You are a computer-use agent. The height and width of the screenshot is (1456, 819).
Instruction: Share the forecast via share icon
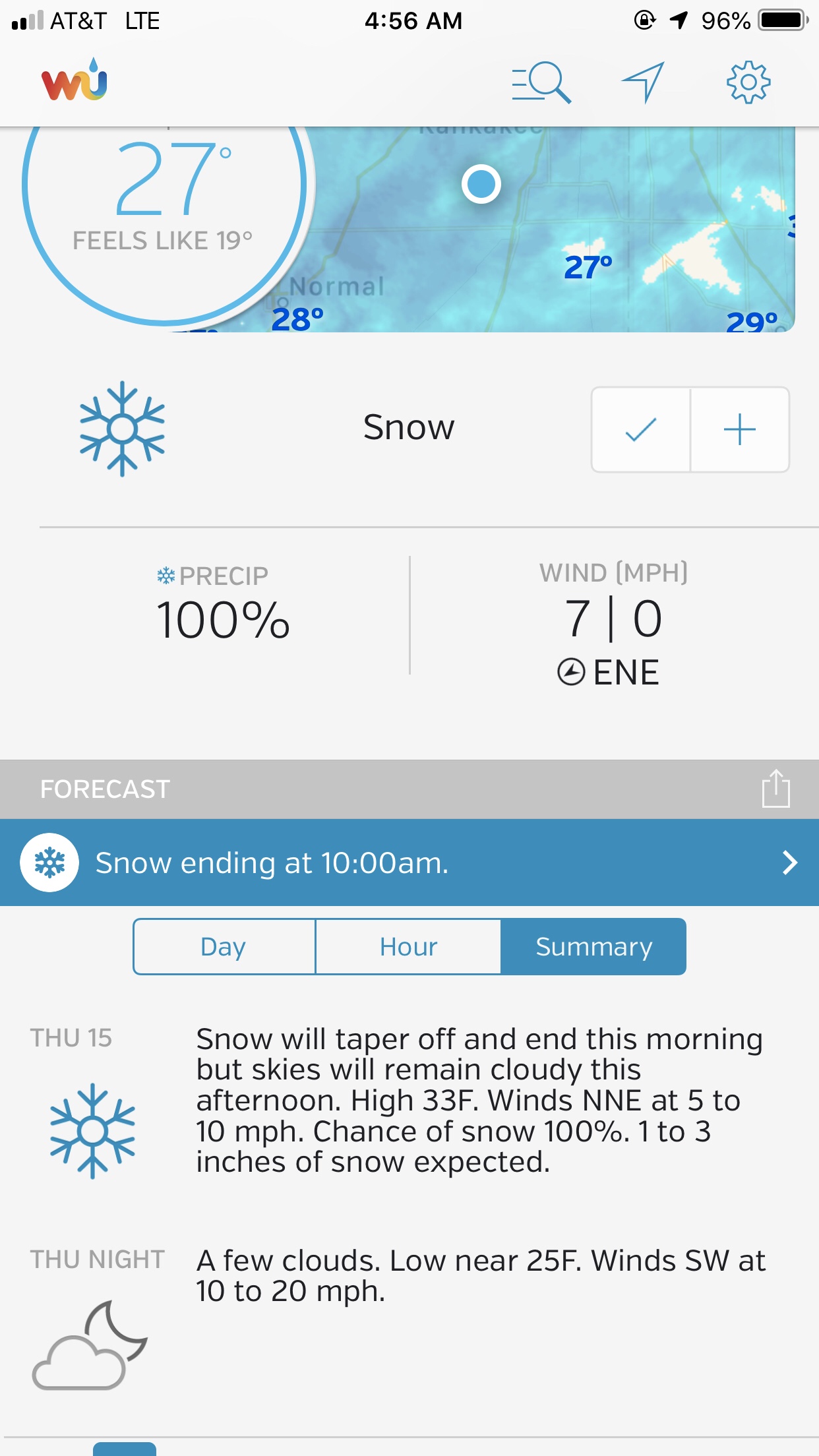point(775,789)
